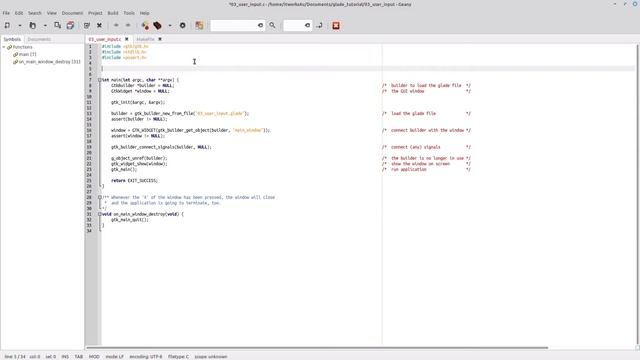Click status bar line indicator
This screenshot has width=640, height=360.
coord(15,357)
